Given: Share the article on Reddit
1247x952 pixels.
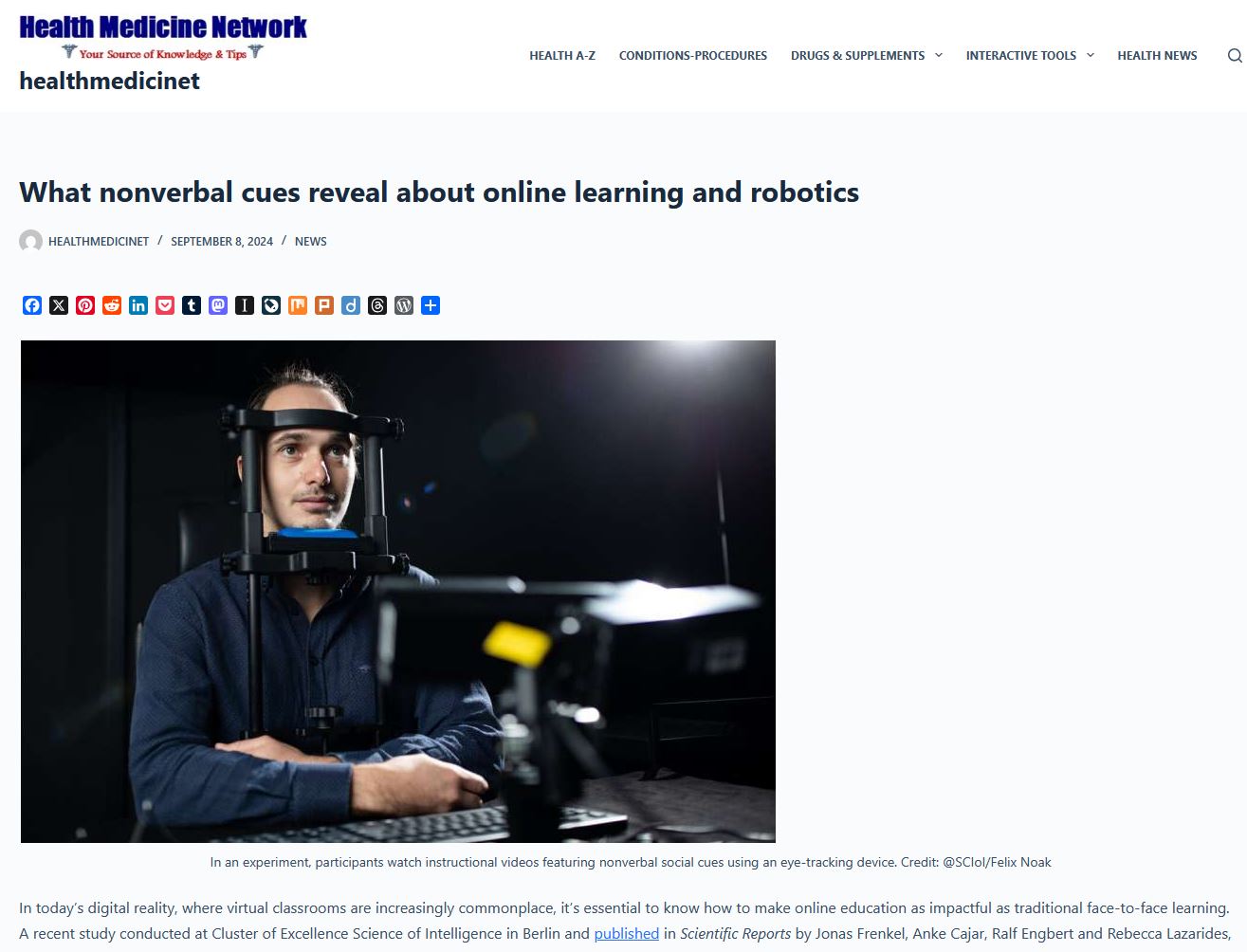Looking at the screenshot, I should click(111, 305).
